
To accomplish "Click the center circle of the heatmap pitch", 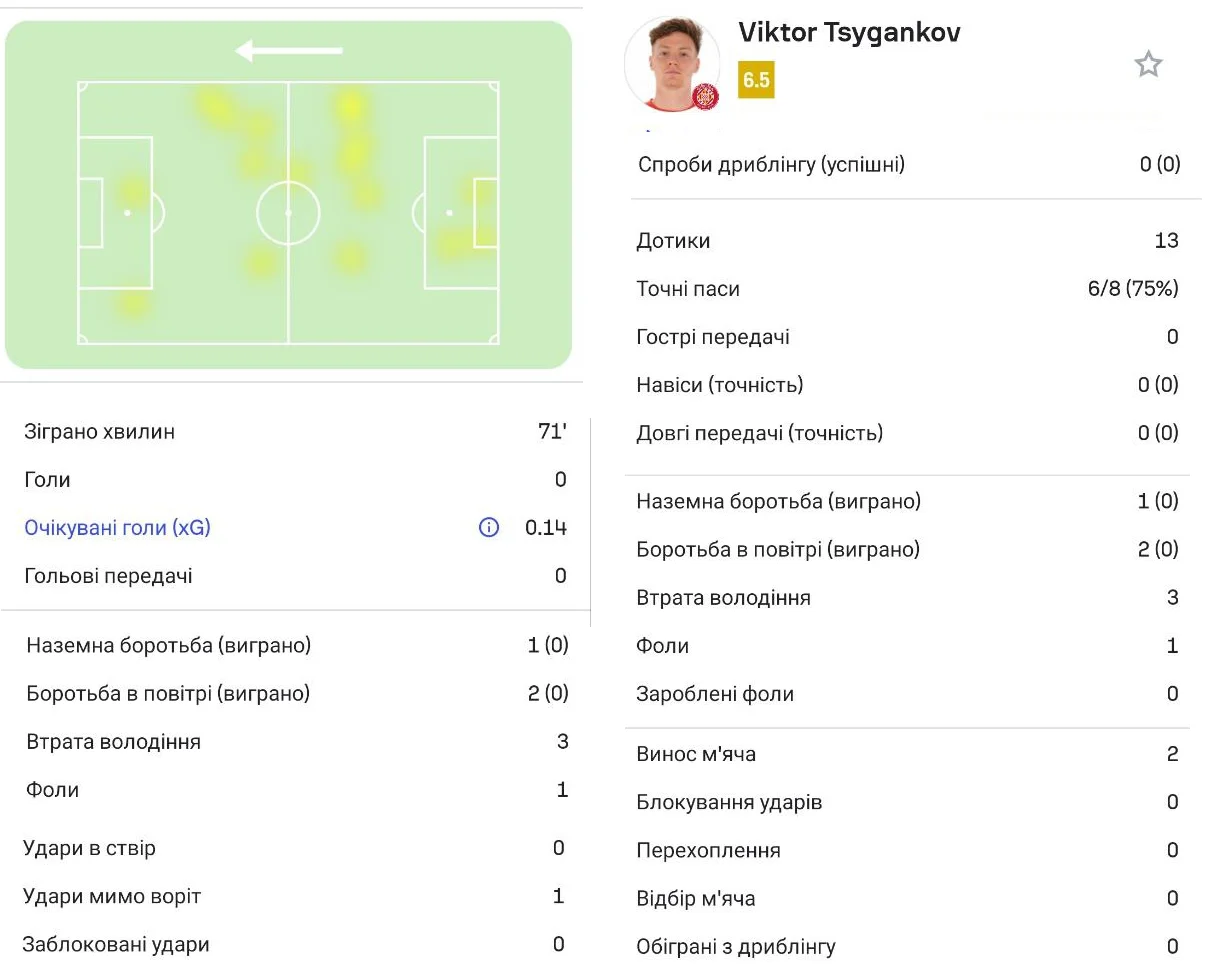I will click(x=288, y=213).
